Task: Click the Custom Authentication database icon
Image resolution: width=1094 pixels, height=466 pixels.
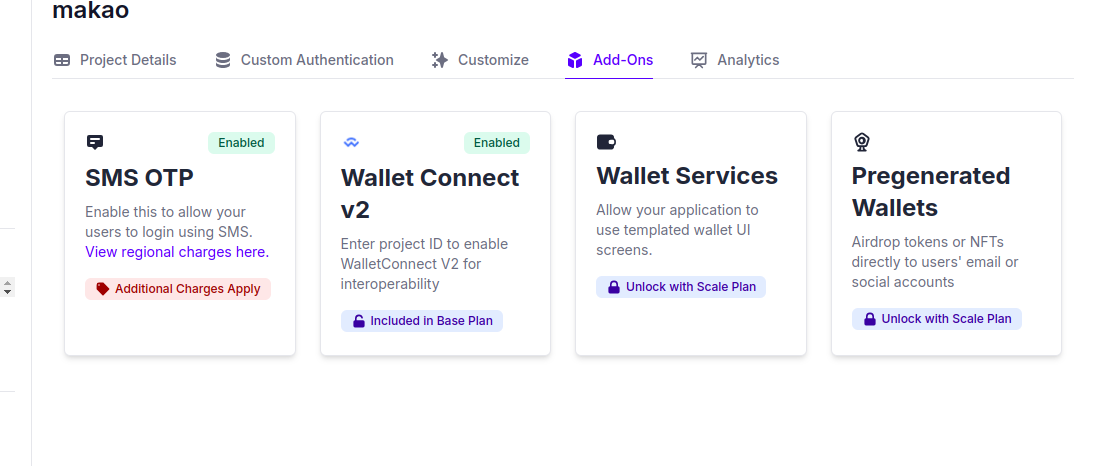Action: point(223,60)
